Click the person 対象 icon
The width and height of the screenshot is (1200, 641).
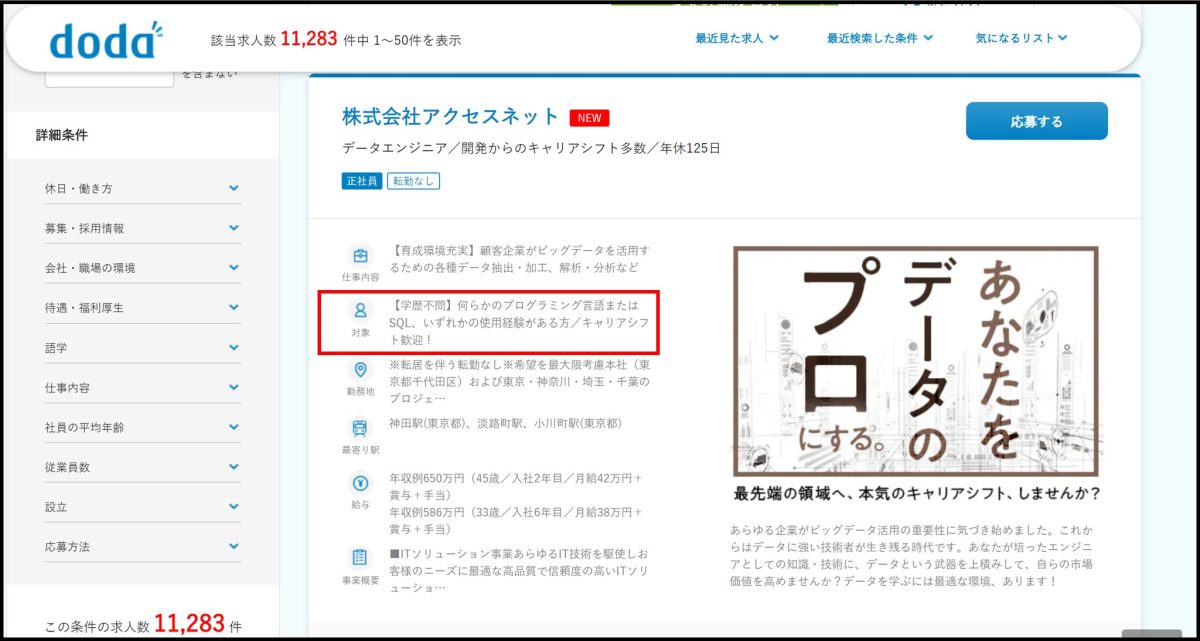point(360,311)
